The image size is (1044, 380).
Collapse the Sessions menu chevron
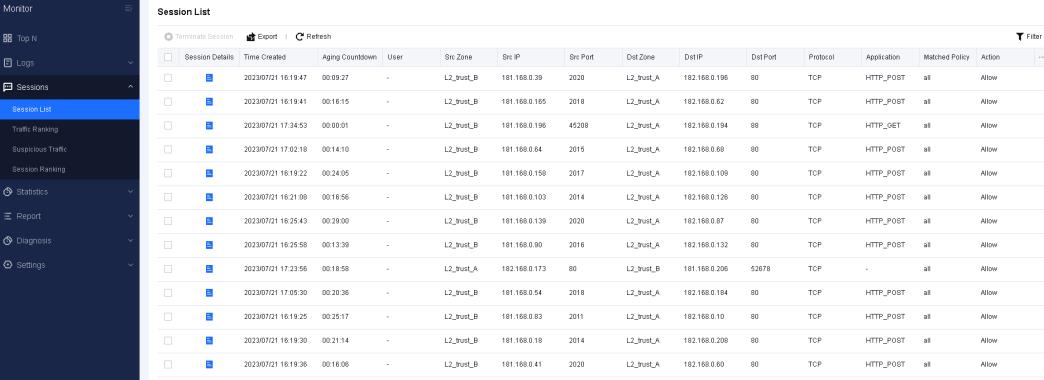tap(130, 87)
